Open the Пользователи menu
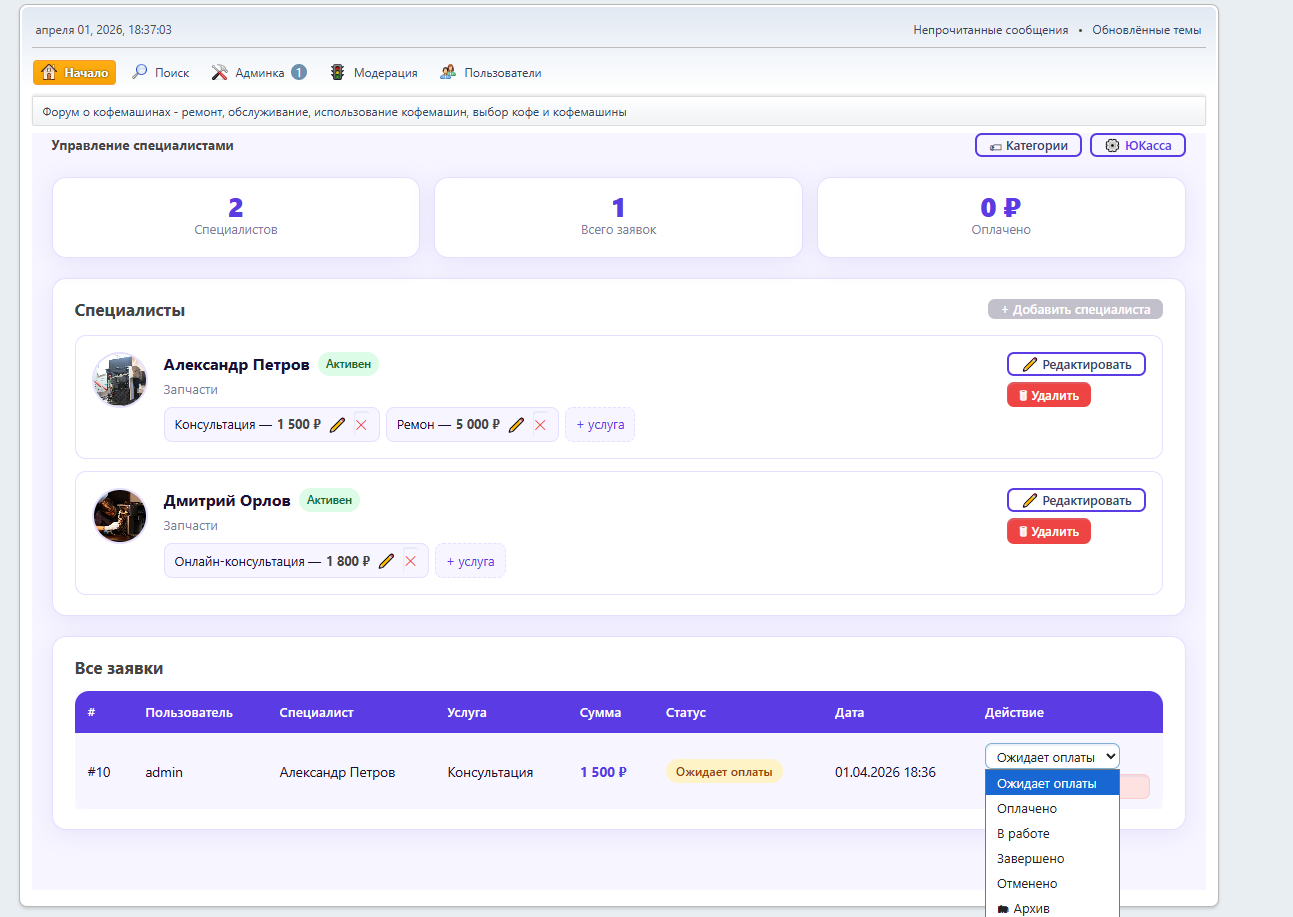1293x917 pixels. pyautogui.click(x=491, y=73)
